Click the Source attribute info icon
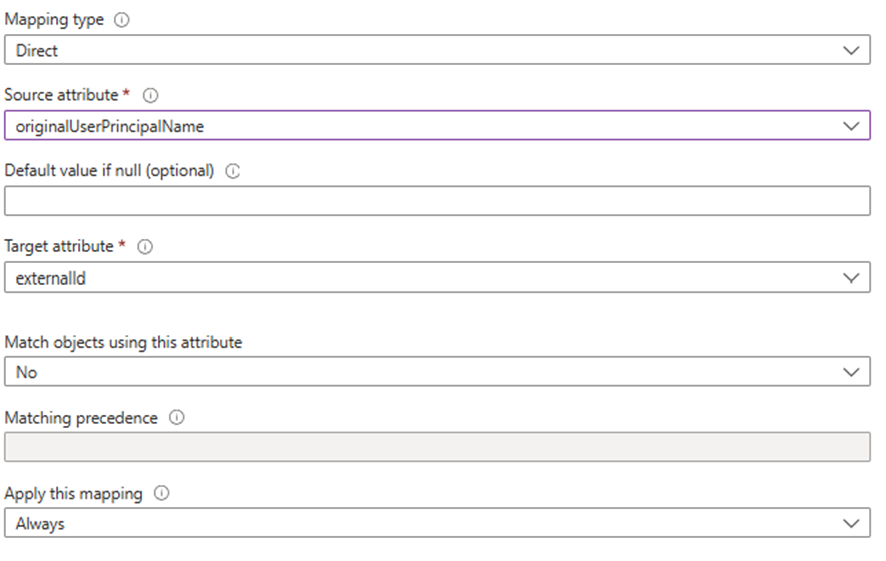Image resolution: width=886 pixels, height=561 pixels. (x=152, y=96)
